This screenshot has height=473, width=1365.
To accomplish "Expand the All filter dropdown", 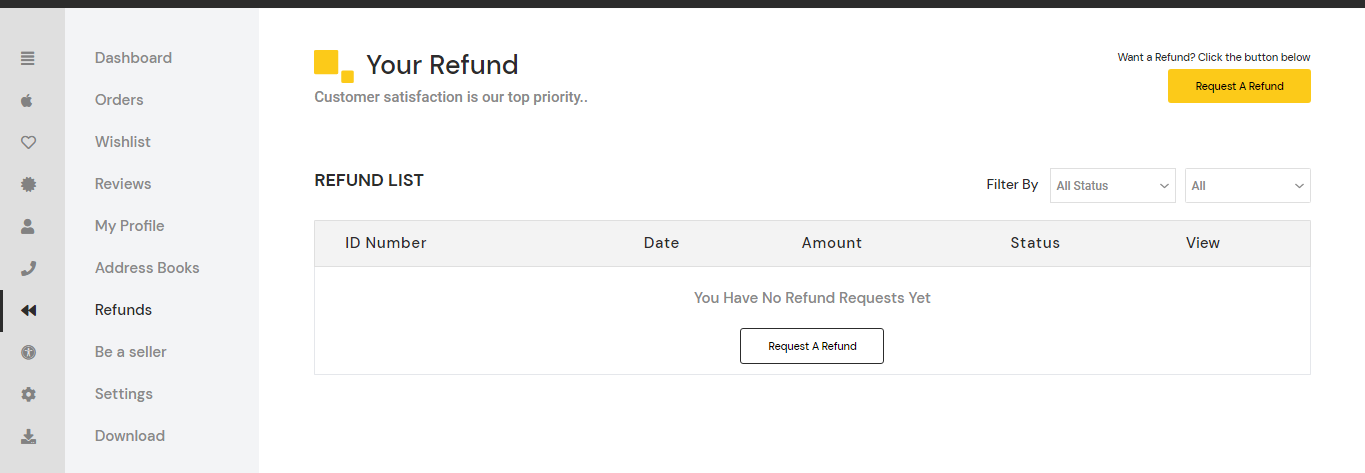I will [1248, 186].
